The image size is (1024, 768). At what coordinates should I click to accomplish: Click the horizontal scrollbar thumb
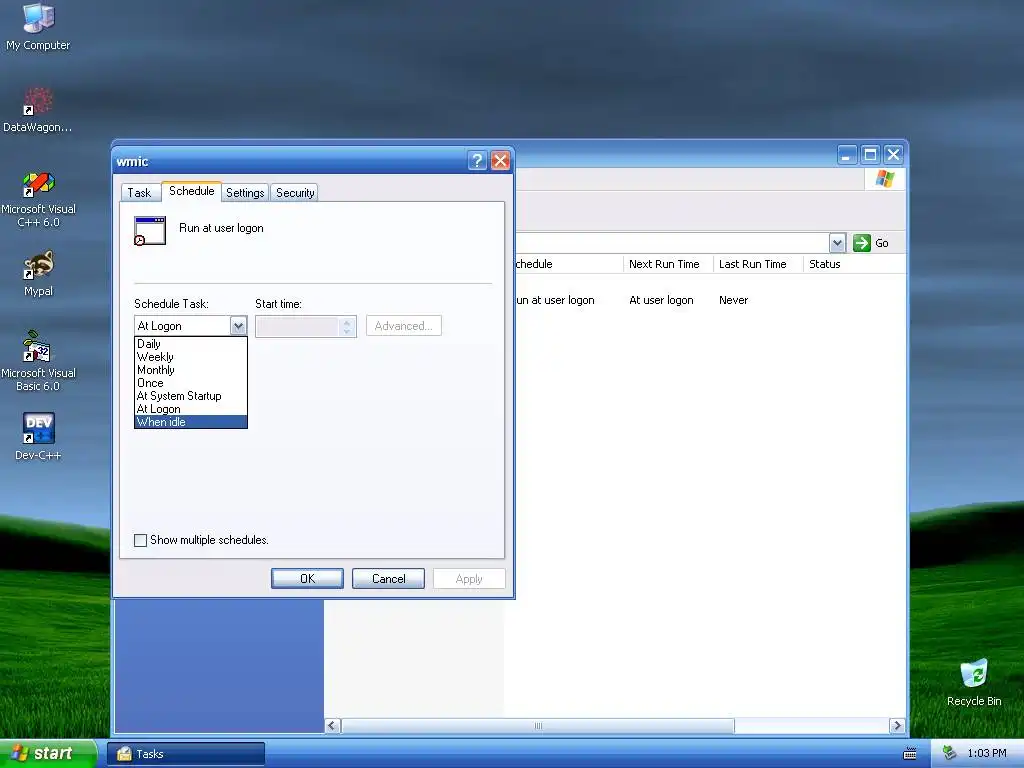pyautogui.click(x=538, y=726)
